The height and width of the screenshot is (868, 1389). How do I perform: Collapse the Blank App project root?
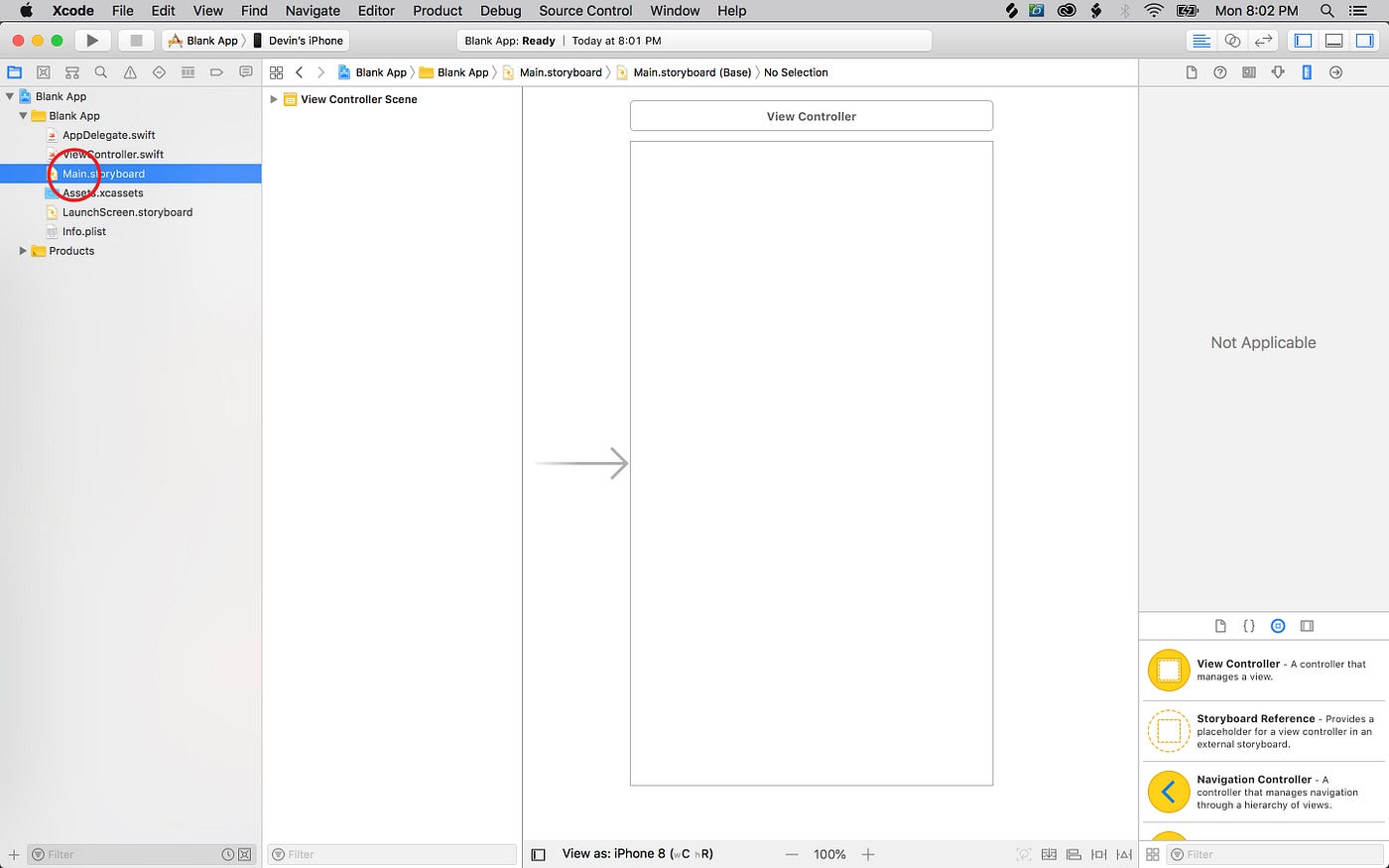point(10,96)
